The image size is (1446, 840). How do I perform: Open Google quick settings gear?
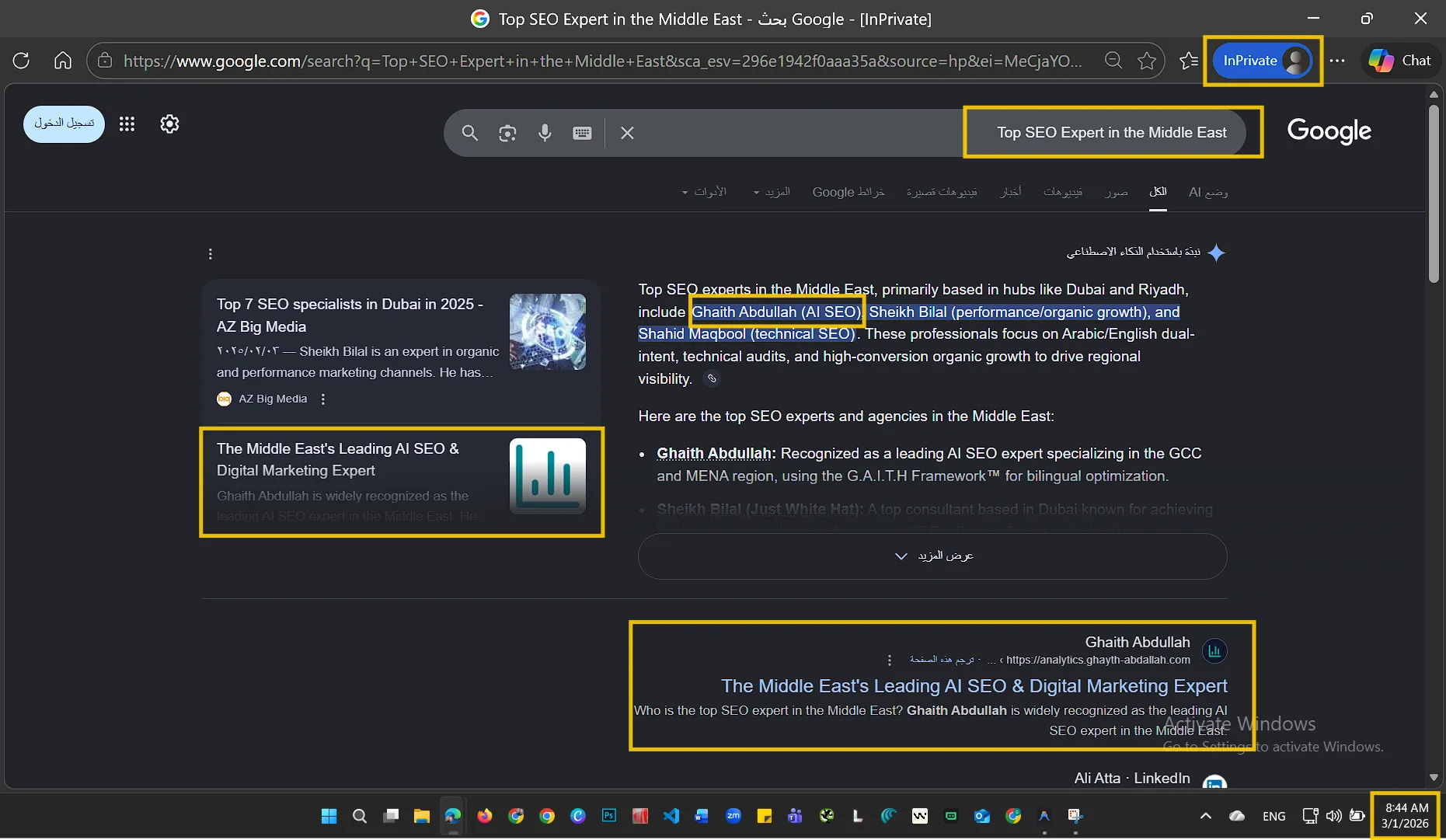[x=169, y=124]
